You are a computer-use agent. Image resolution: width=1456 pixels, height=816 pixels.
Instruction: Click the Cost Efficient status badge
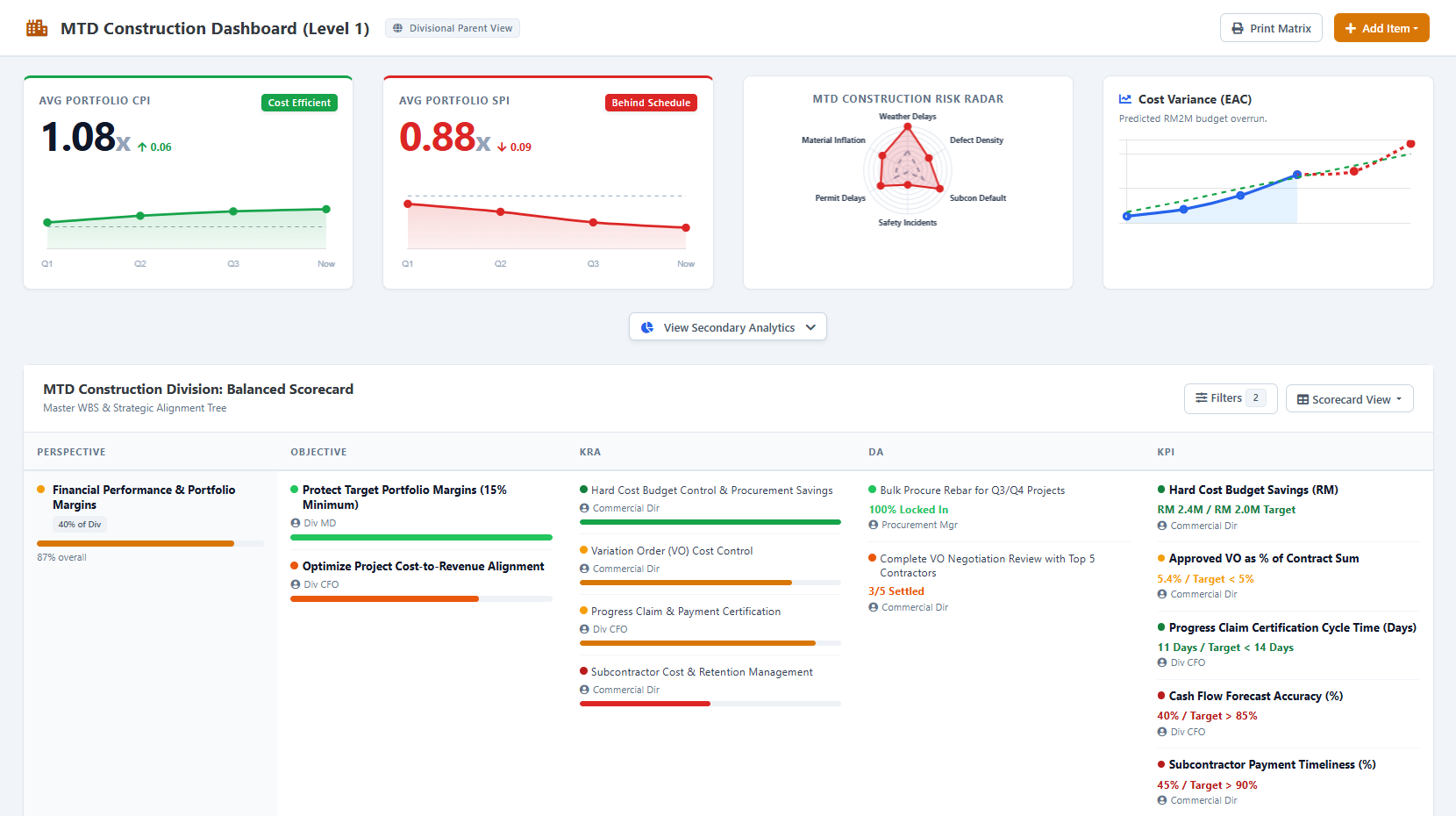[299, 103]
